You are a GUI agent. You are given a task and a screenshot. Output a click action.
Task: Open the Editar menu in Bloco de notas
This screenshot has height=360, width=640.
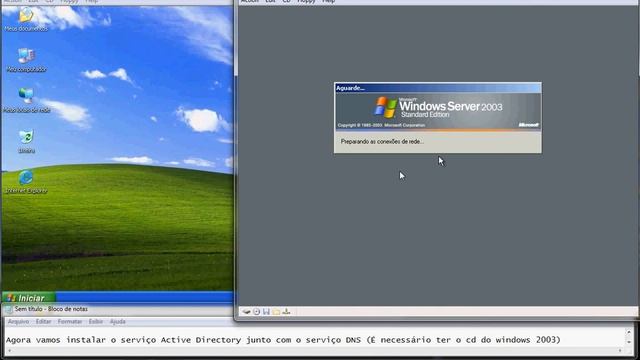pos(43,322)
